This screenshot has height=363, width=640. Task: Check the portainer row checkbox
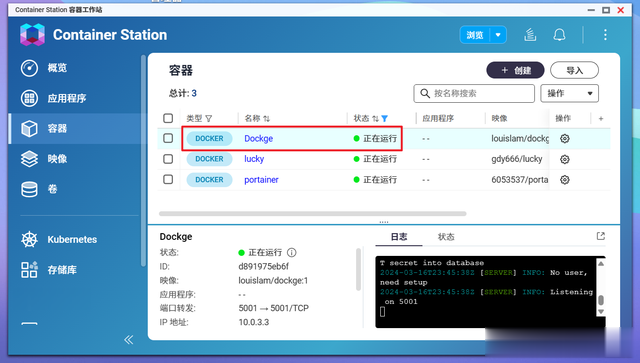[x=168, y=179]
